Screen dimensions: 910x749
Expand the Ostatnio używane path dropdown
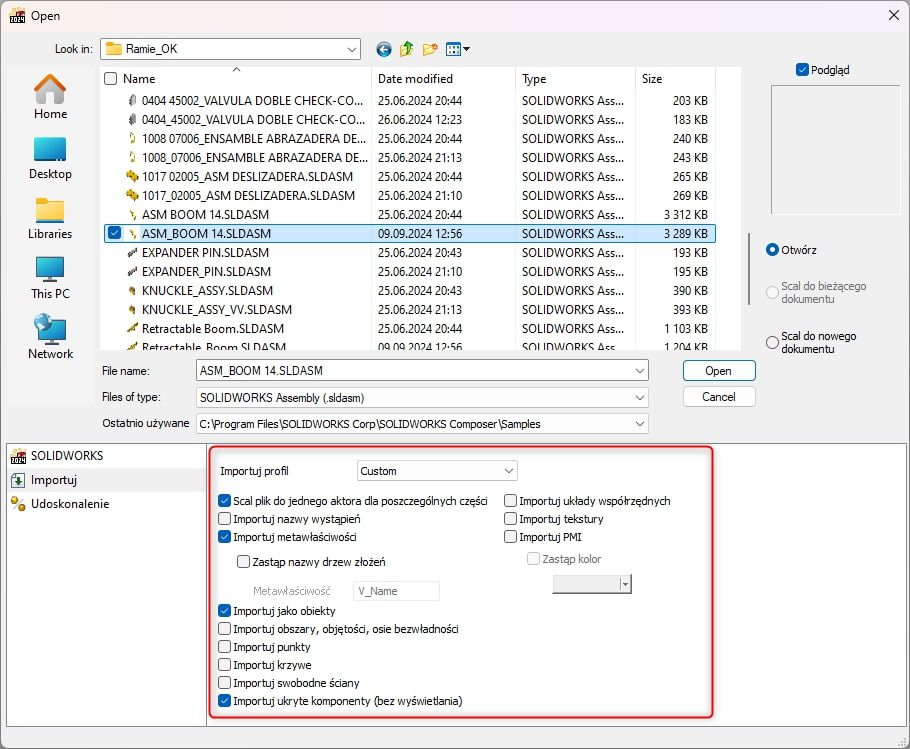point(640,424)
